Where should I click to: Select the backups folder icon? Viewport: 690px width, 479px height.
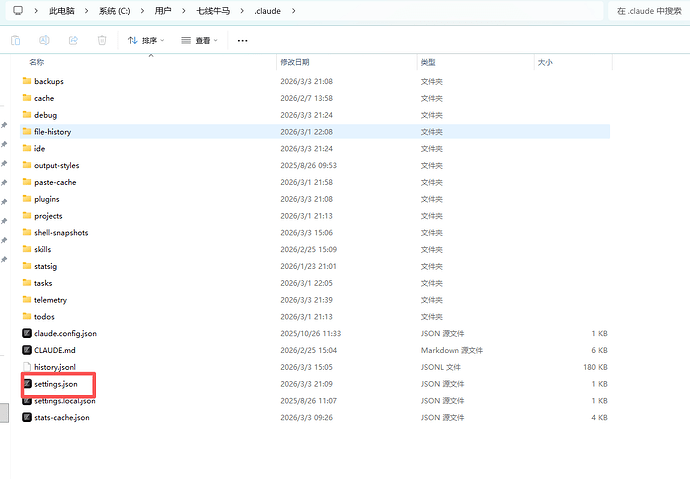pos(27,81)
